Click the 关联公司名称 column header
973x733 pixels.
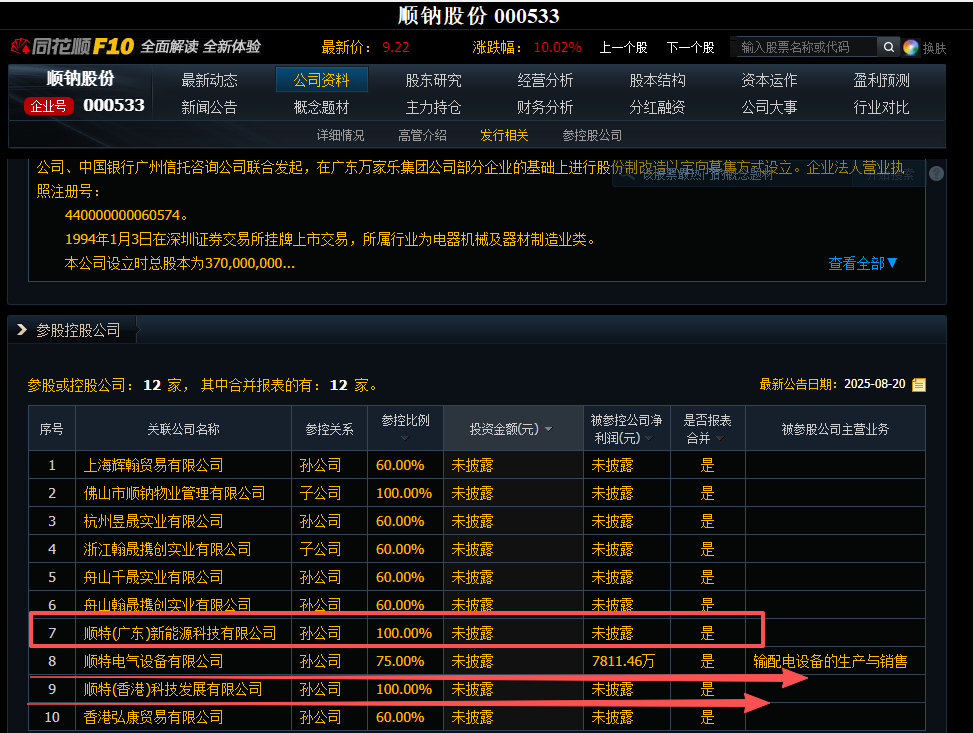click(x=184, y=429)
